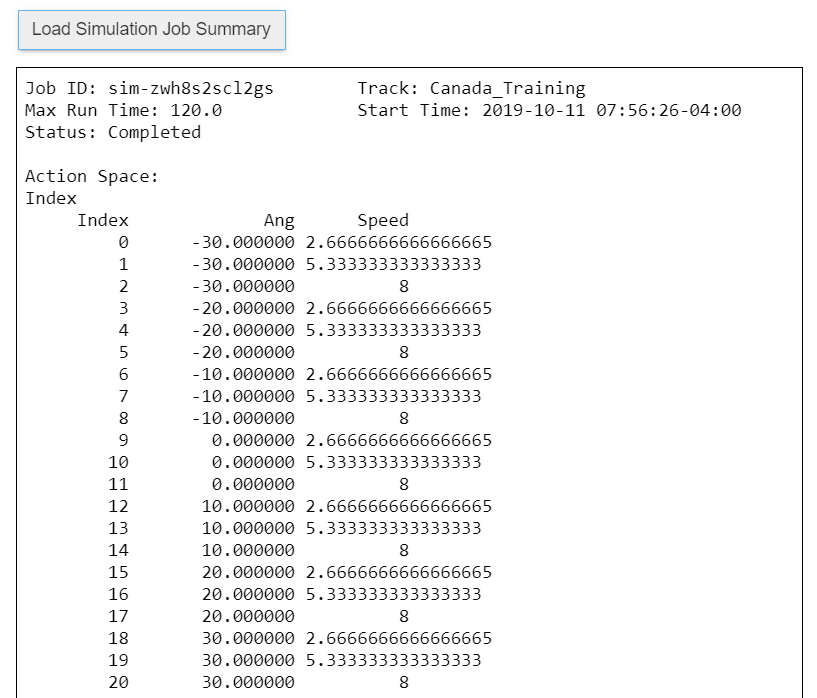This screenshot has width=817, height=698.
Task: Click the index 15 row number
Action: [118, 573]
